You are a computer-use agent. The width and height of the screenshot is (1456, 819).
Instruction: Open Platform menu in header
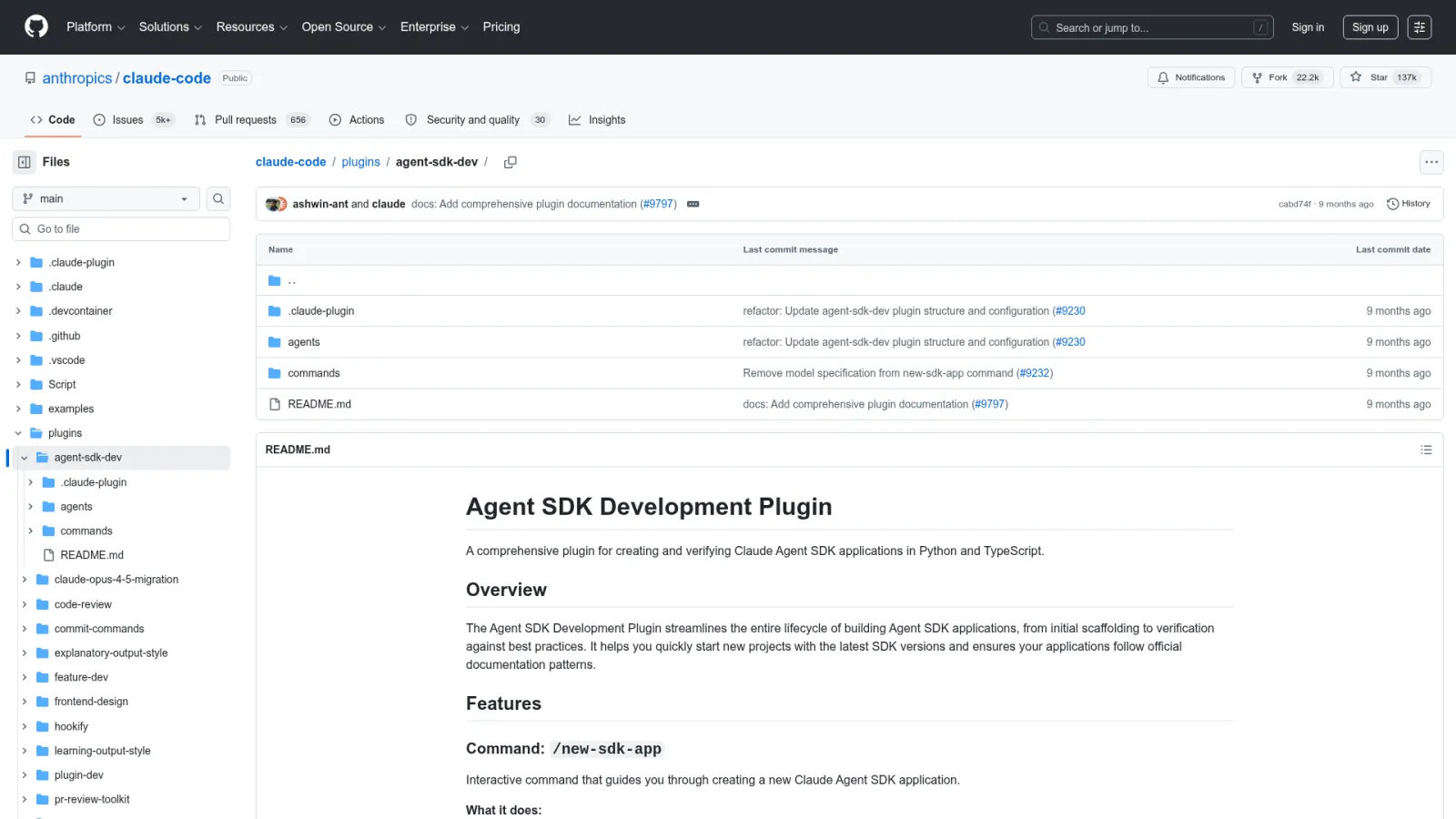(x=96, y=27)
